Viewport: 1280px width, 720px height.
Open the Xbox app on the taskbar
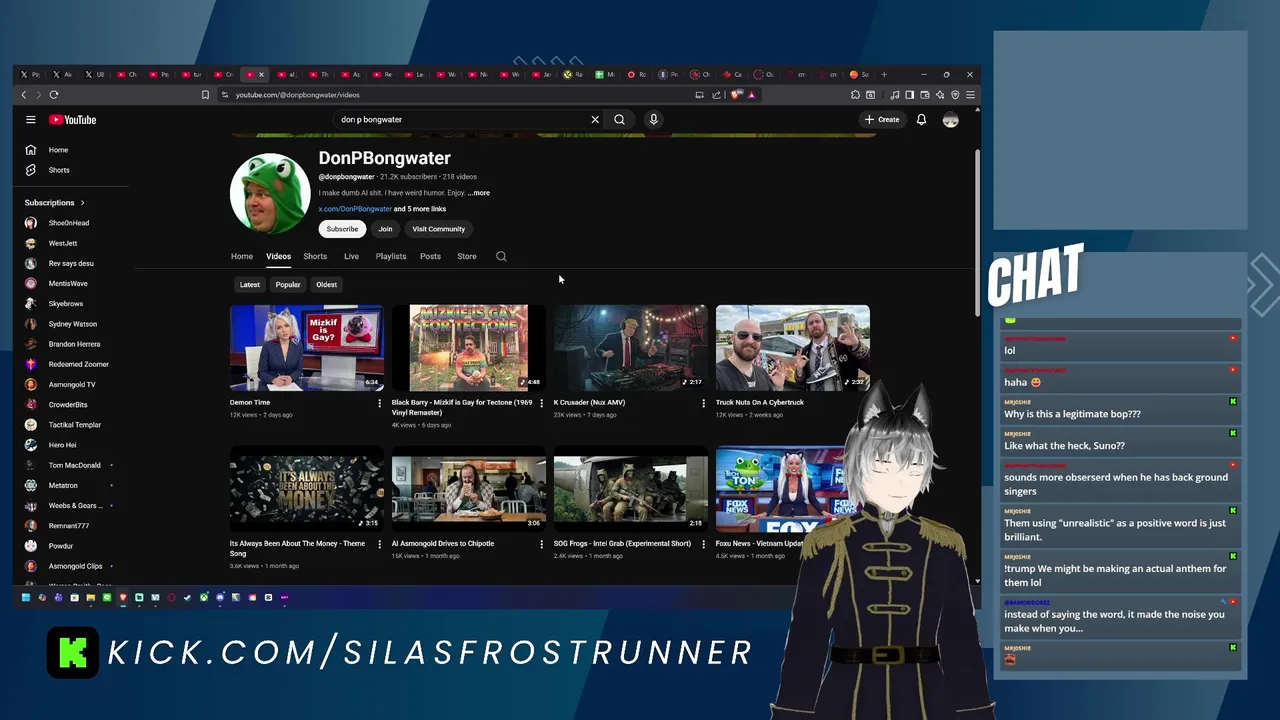click(204, 597)
